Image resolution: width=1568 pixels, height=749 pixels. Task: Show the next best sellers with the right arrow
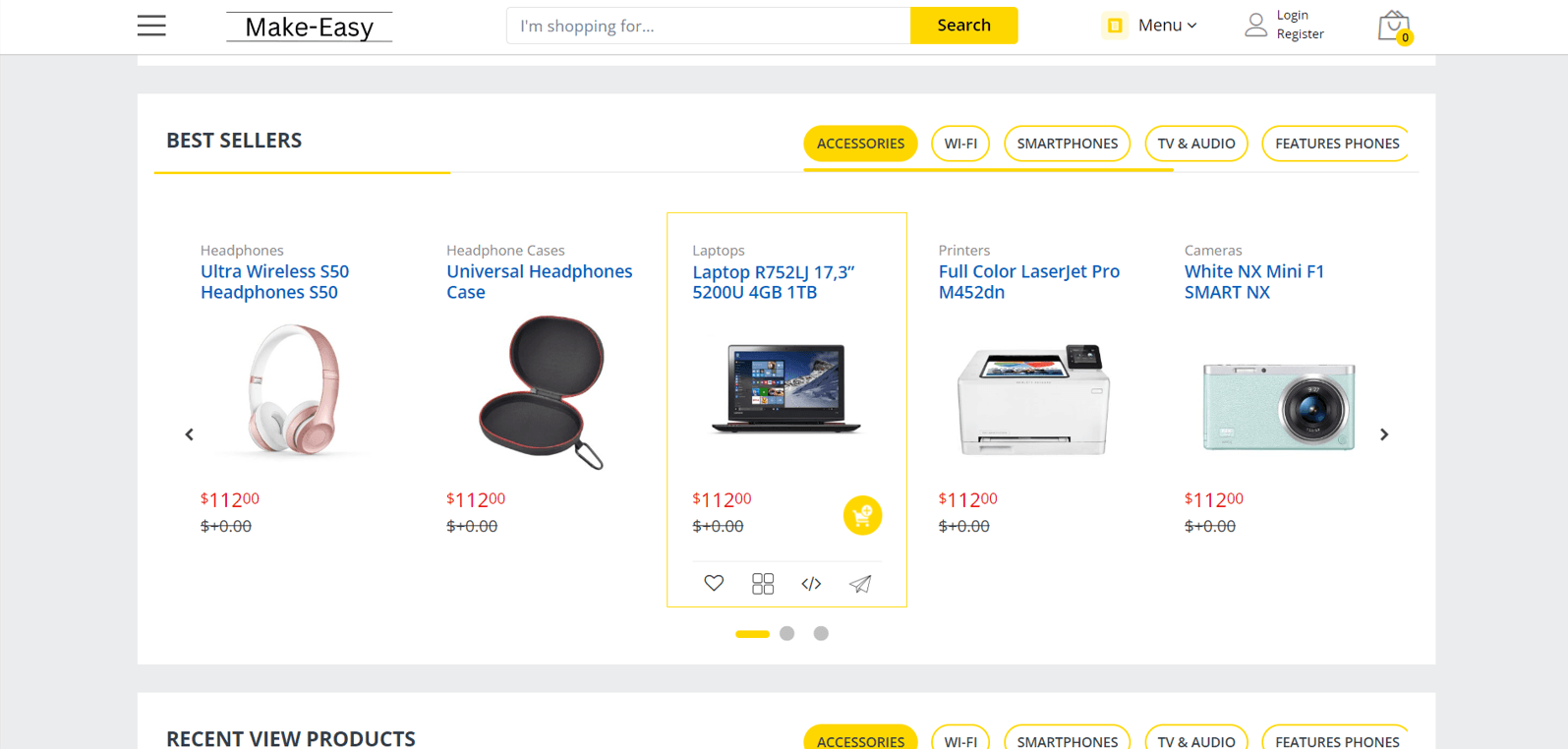(x=1384, y=434)
